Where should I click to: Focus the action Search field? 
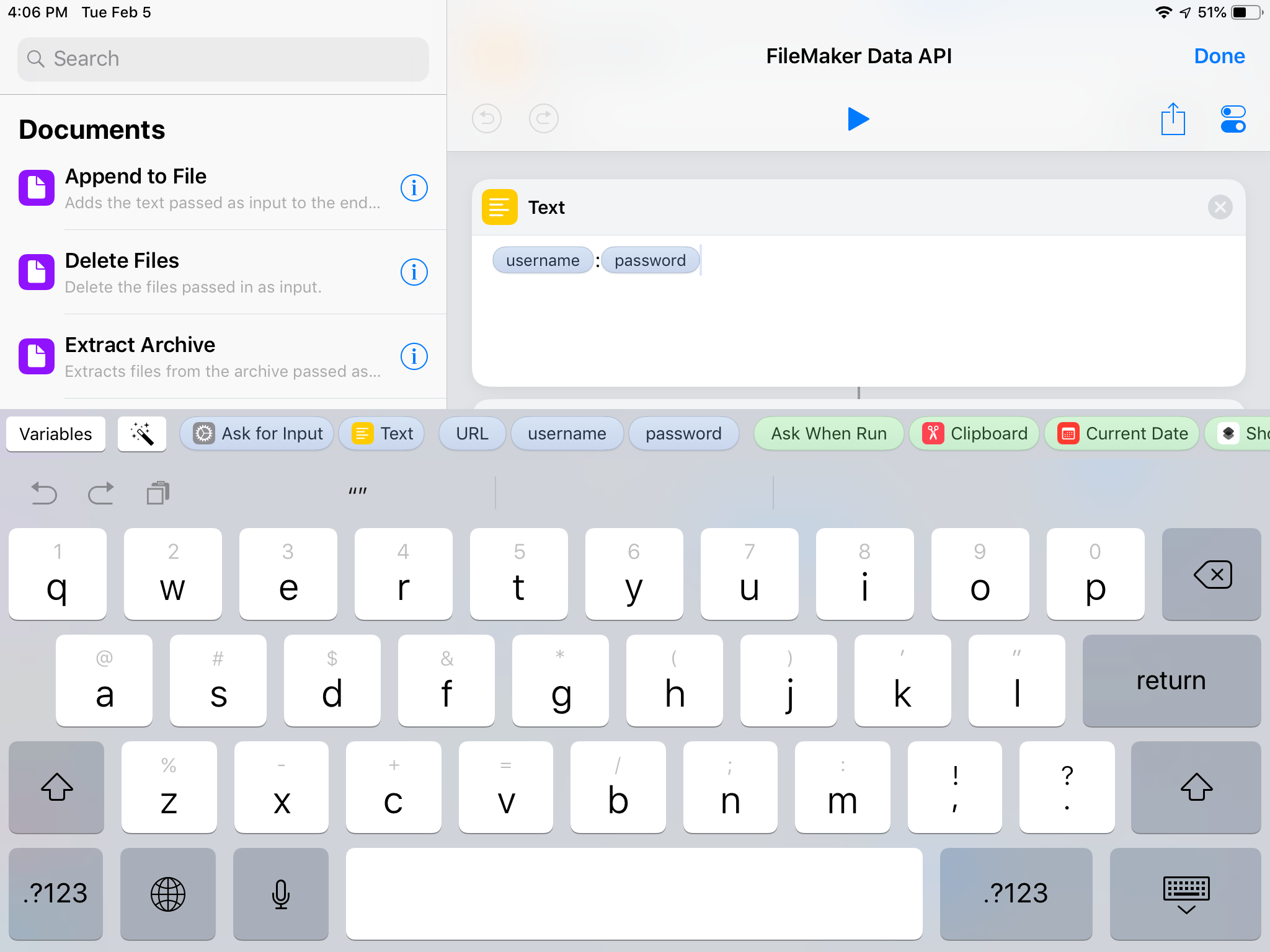223,59
